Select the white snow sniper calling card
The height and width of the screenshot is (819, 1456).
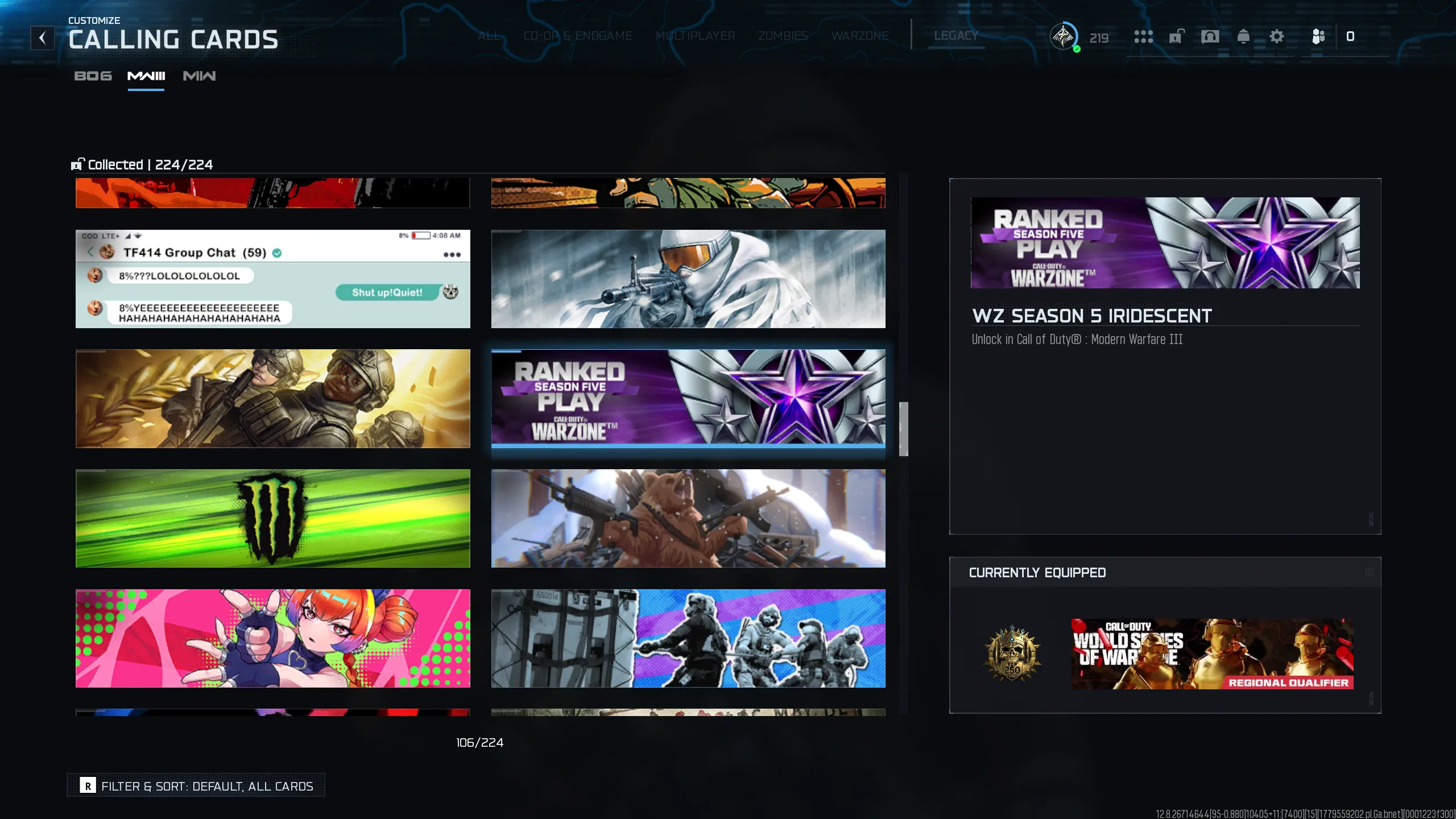tap(688, 279)
